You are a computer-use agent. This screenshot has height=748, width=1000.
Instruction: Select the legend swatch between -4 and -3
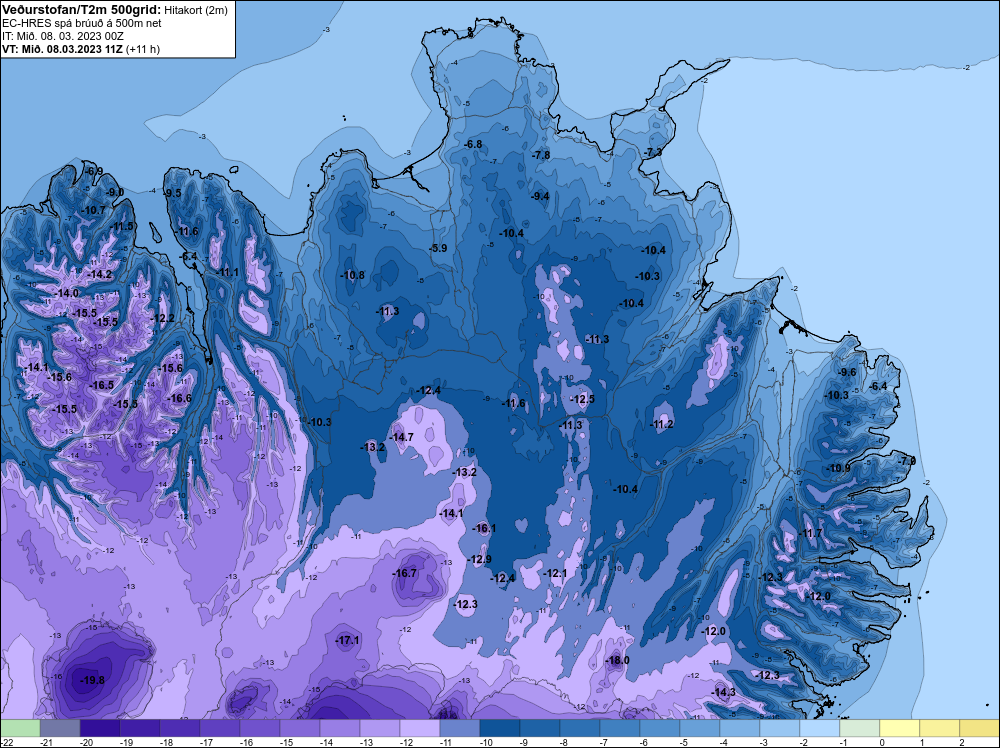tap(740, 728)
